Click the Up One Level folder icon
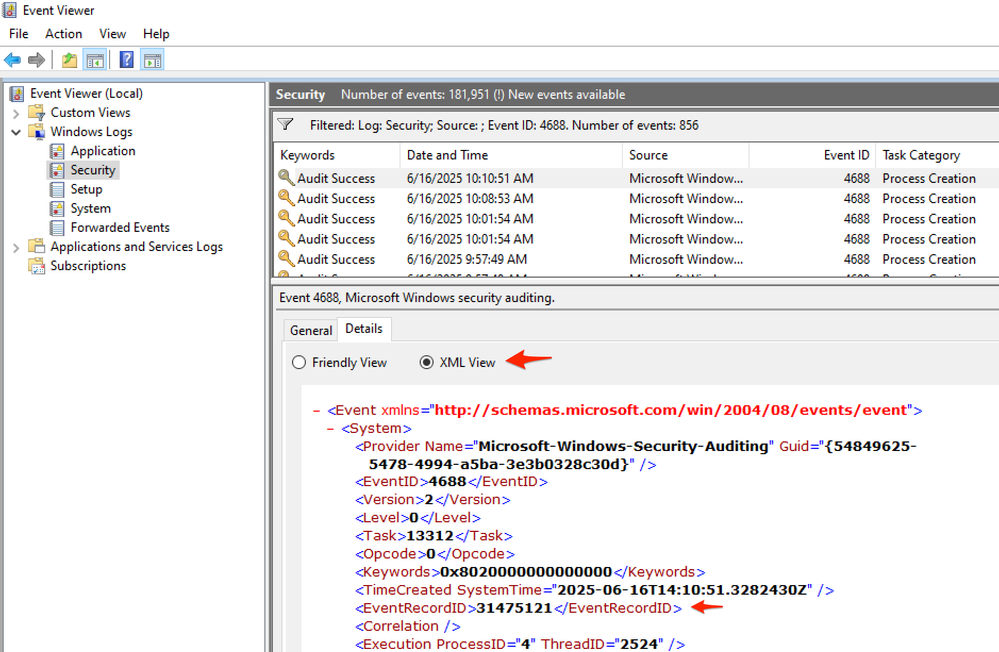Viewport: 999px width, 652px height. pos(69,60)
